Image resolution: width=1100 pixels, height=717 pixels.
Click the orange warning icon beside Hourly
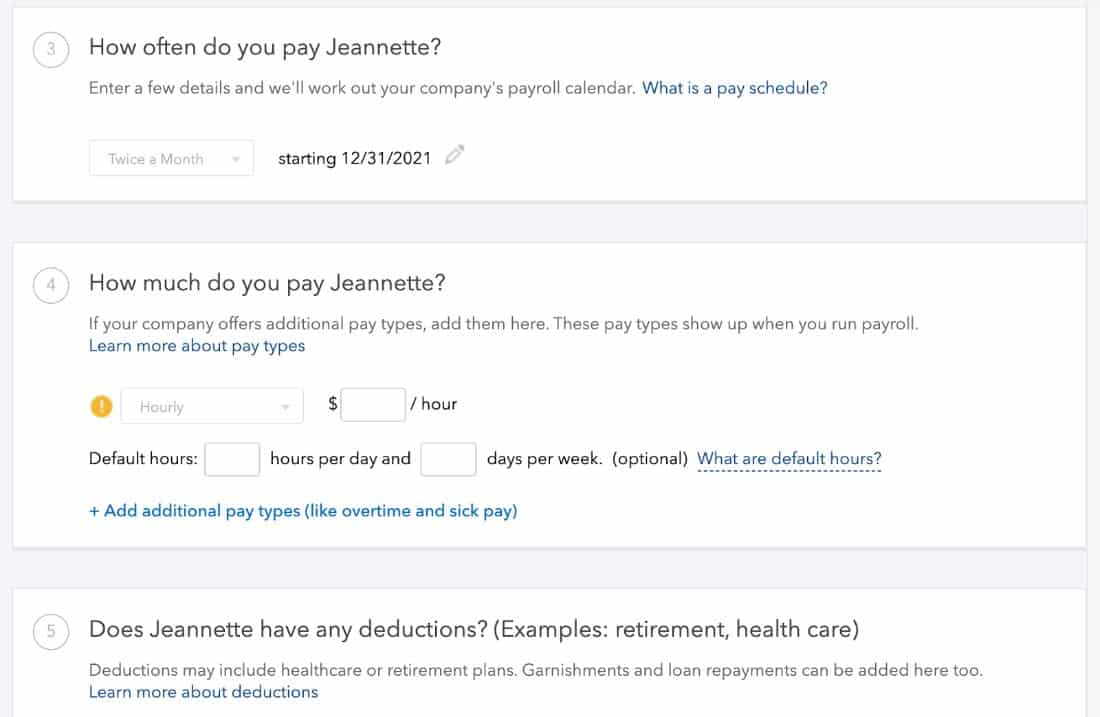tap(101, 405)
